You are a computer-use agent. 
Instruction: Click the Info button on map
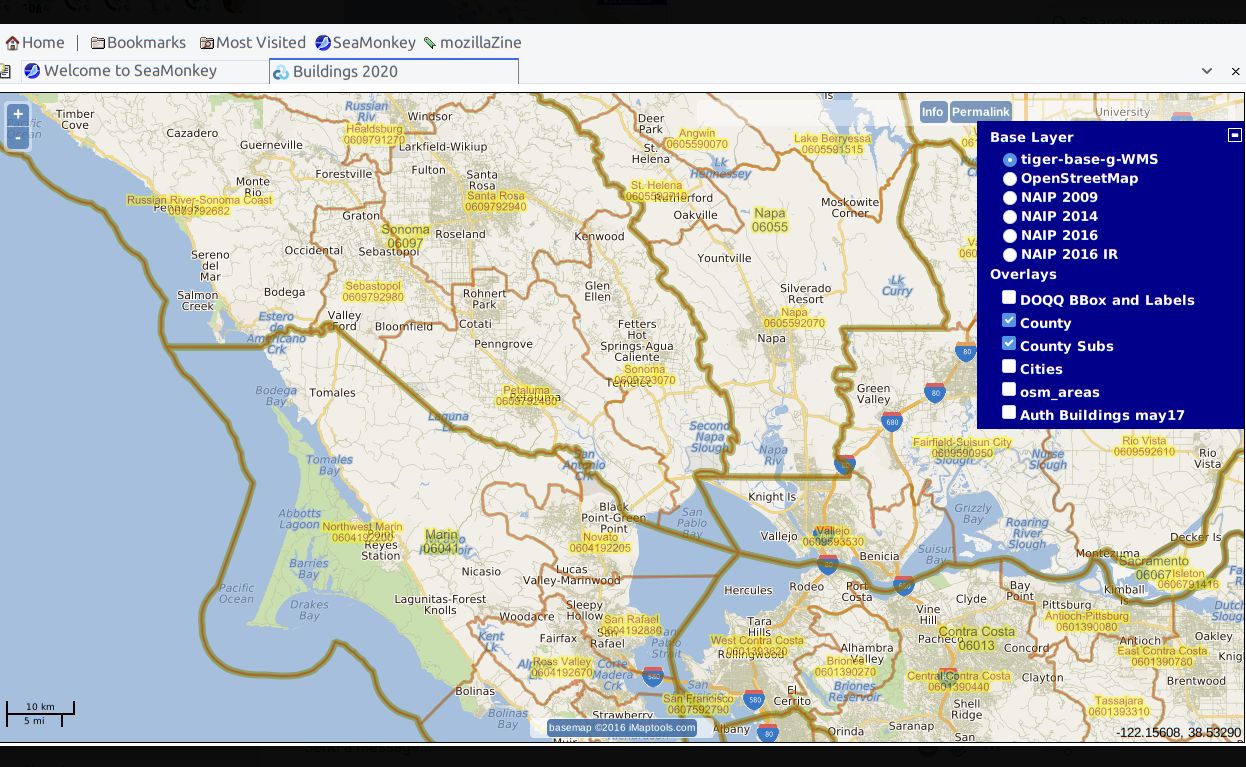click(x=932, y=112)
